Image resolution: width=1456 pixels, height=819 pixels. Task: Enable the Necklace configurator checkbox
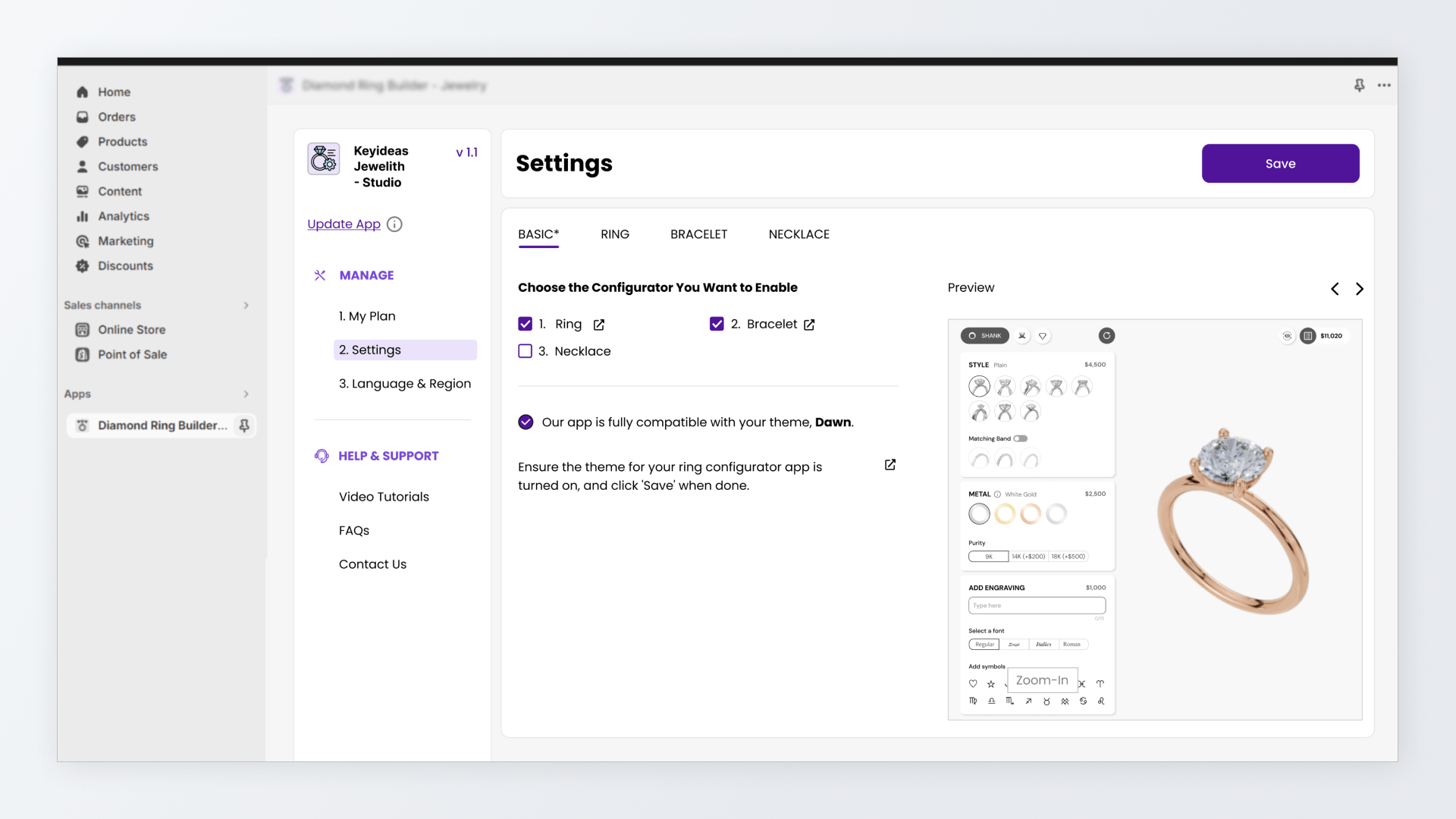[x=525, y=351]
